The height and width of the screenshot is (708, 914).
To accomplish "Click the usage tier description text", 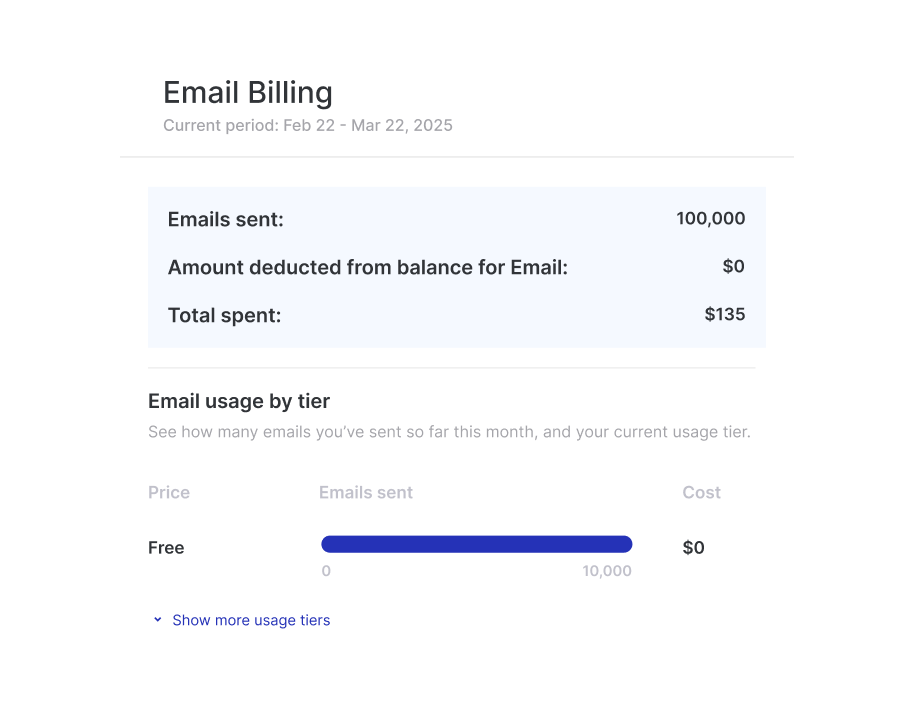I will (449, 433).
